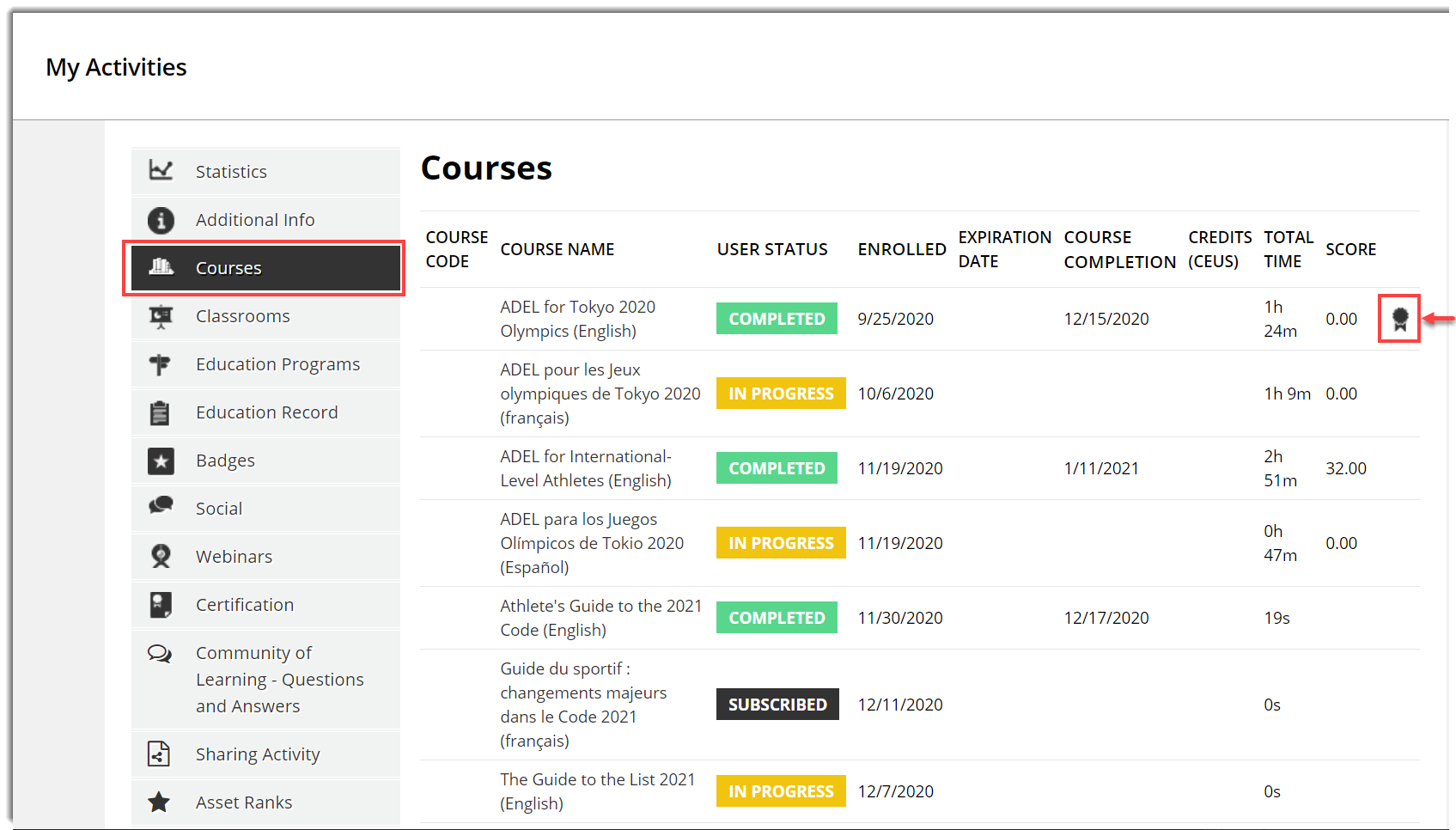The width and height of the screenshot is (1456, 830).
Task: Click enrolled date 9/25/2020
Action: pos(895,319)
